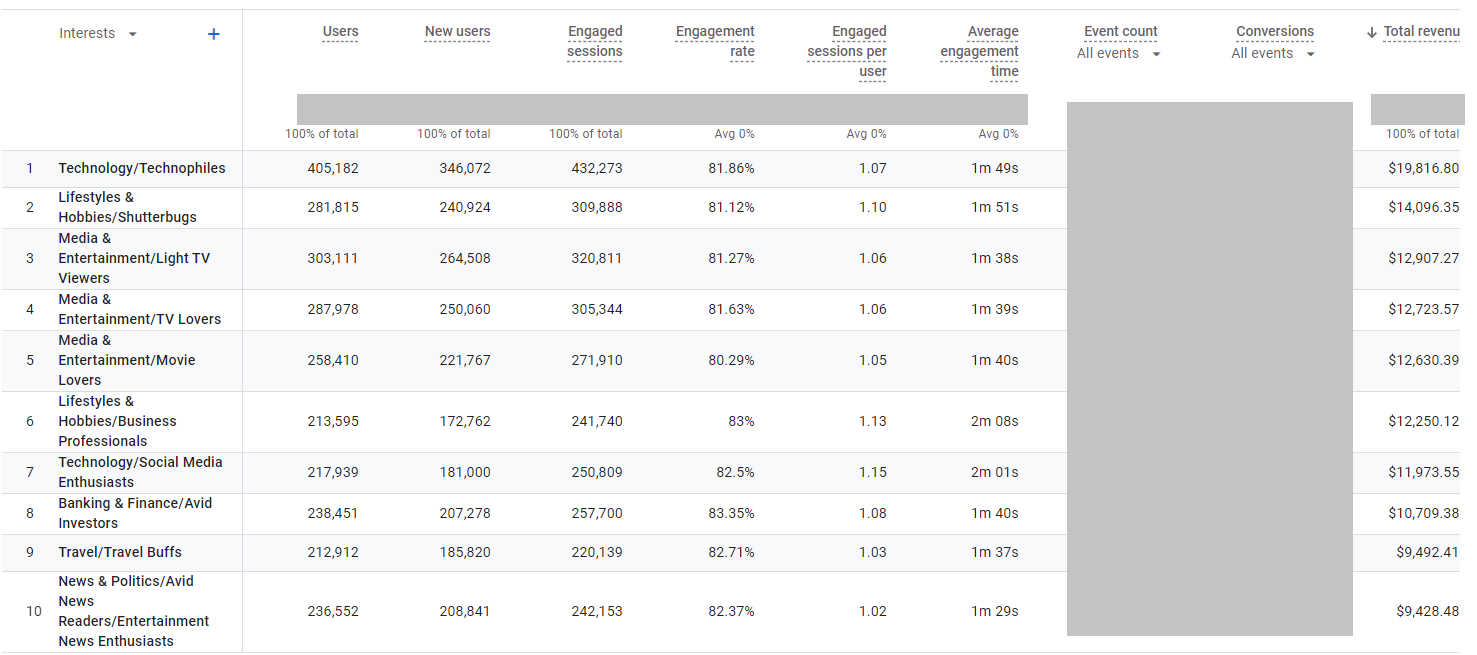
Task: Sort by Average engagement time column
Action: point(979,51)
